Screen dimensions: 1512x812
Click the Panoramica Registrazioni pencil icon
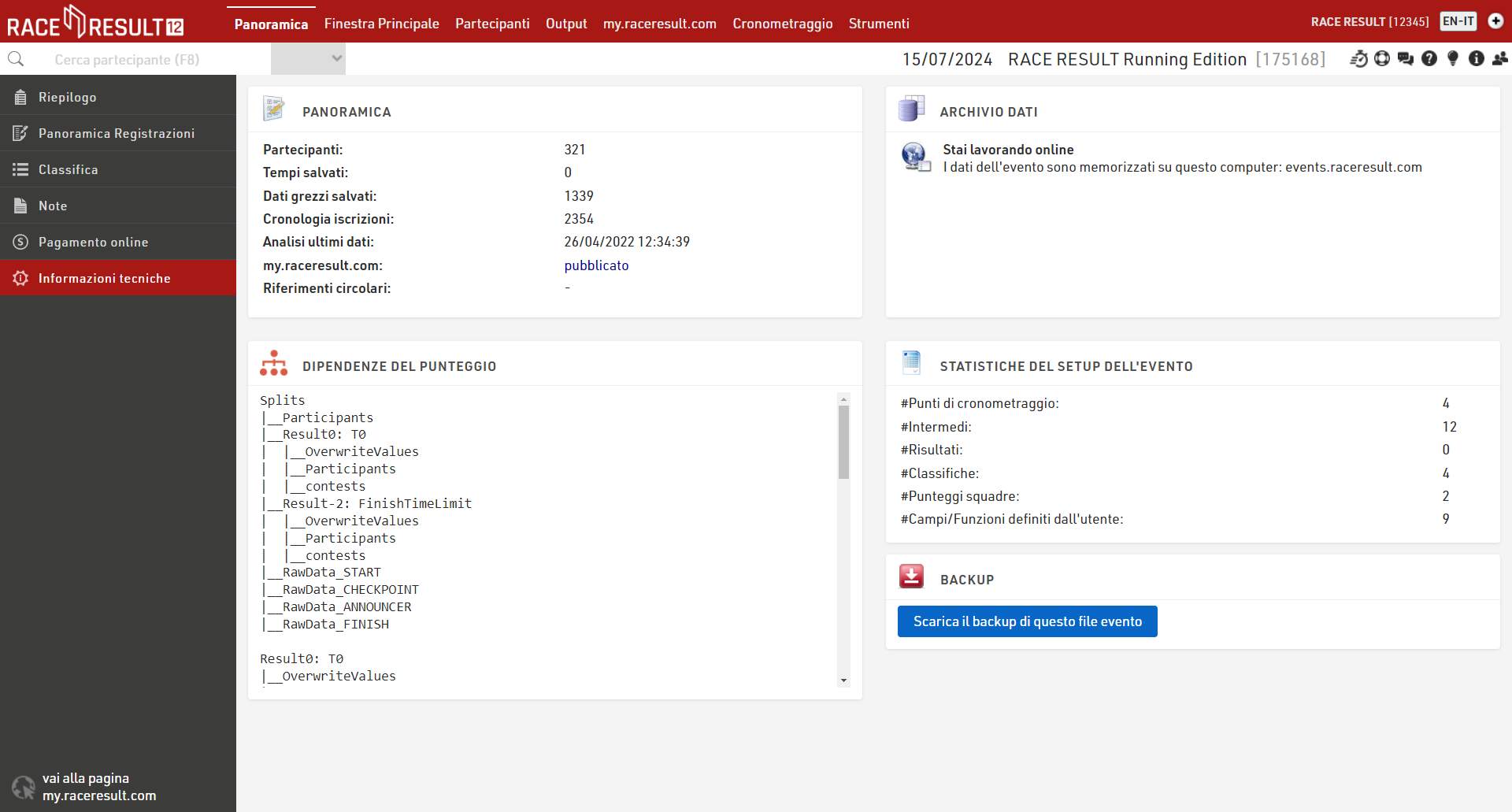tap(20, 133)
